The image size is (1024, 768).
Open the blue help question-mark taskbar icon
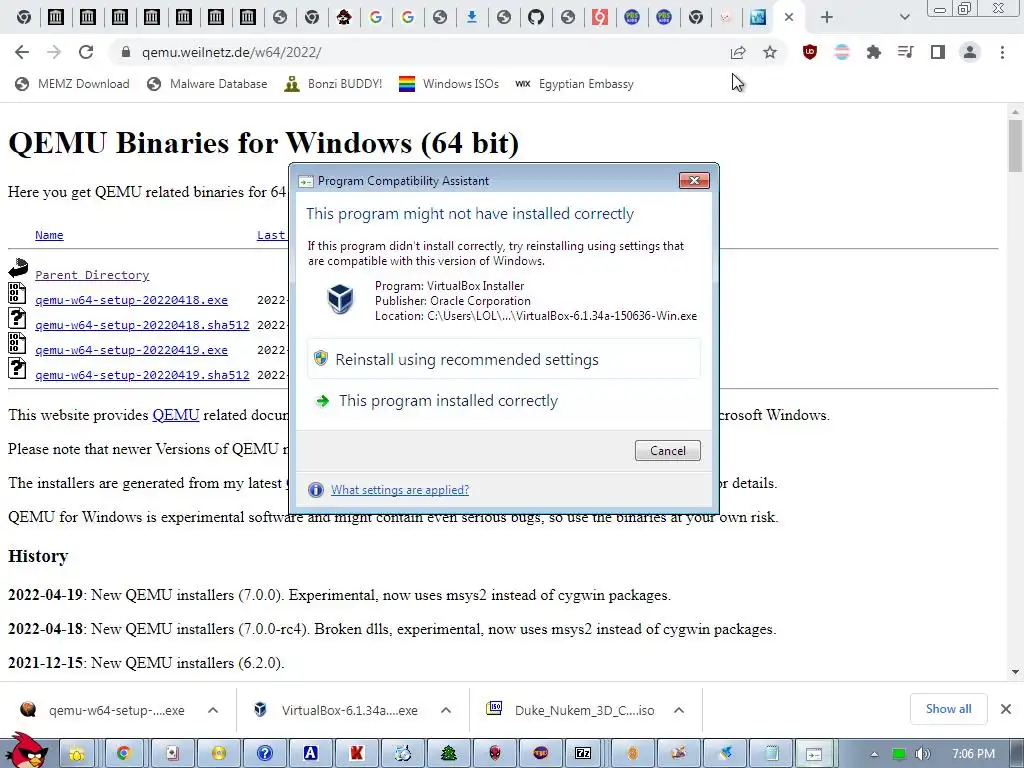[264, 754]
